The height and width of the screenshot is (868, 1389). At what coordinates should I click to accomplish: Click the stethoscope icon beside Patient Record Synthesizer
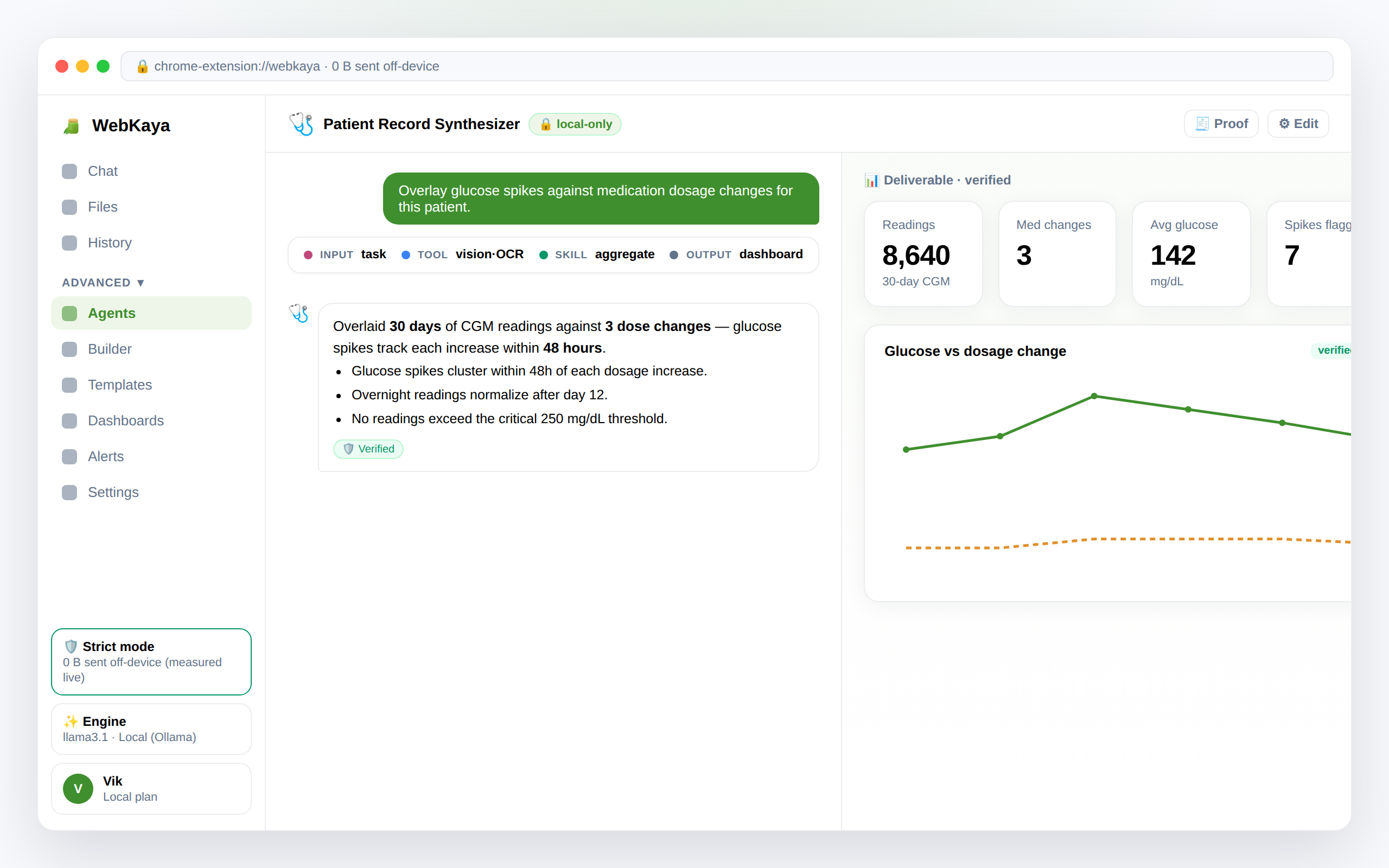pos(301,124)
